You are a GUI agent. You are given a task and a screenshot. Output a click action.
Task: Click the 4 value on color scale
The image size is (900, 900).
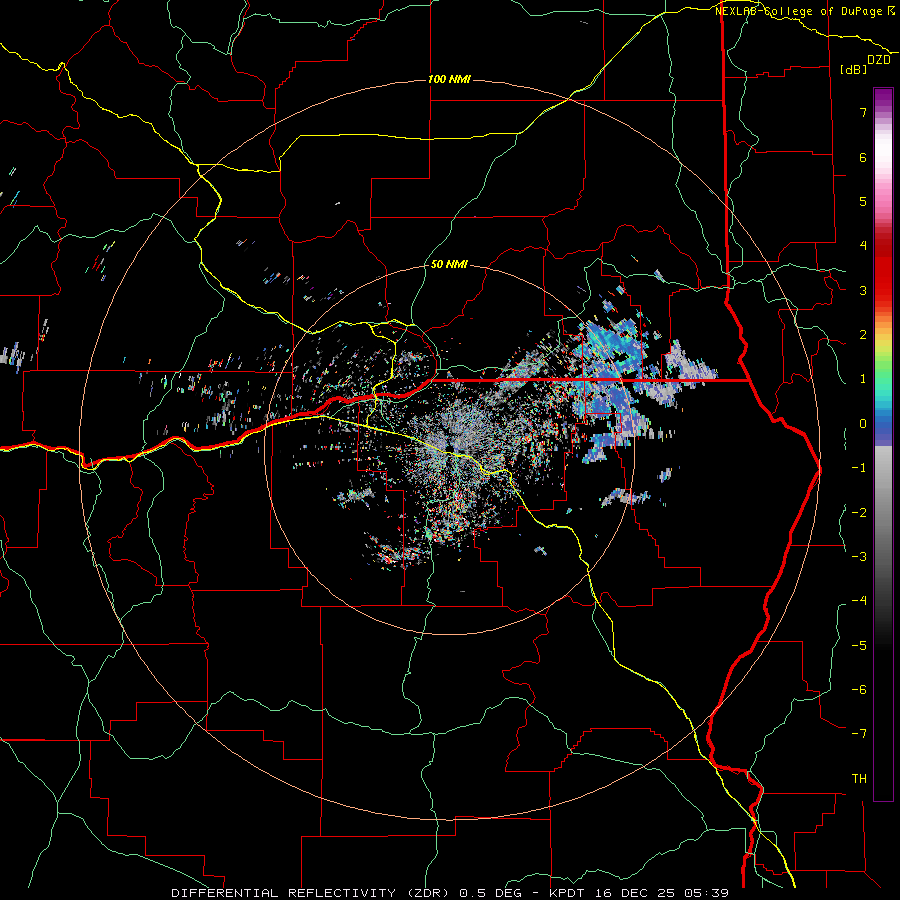click(863, 246)
